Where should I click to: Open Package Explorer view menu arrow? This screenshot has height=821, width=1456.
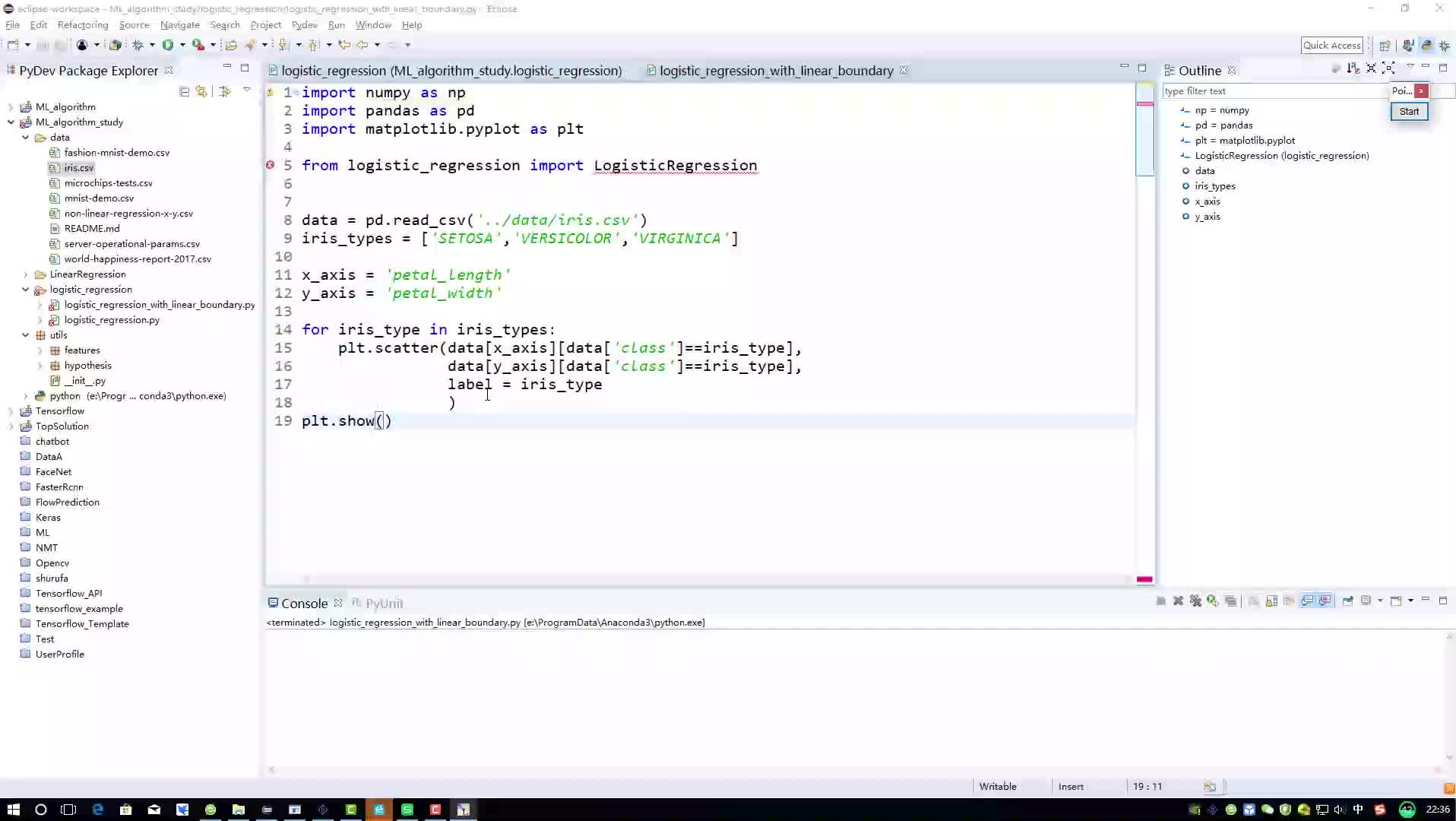(x=246, y=90)
